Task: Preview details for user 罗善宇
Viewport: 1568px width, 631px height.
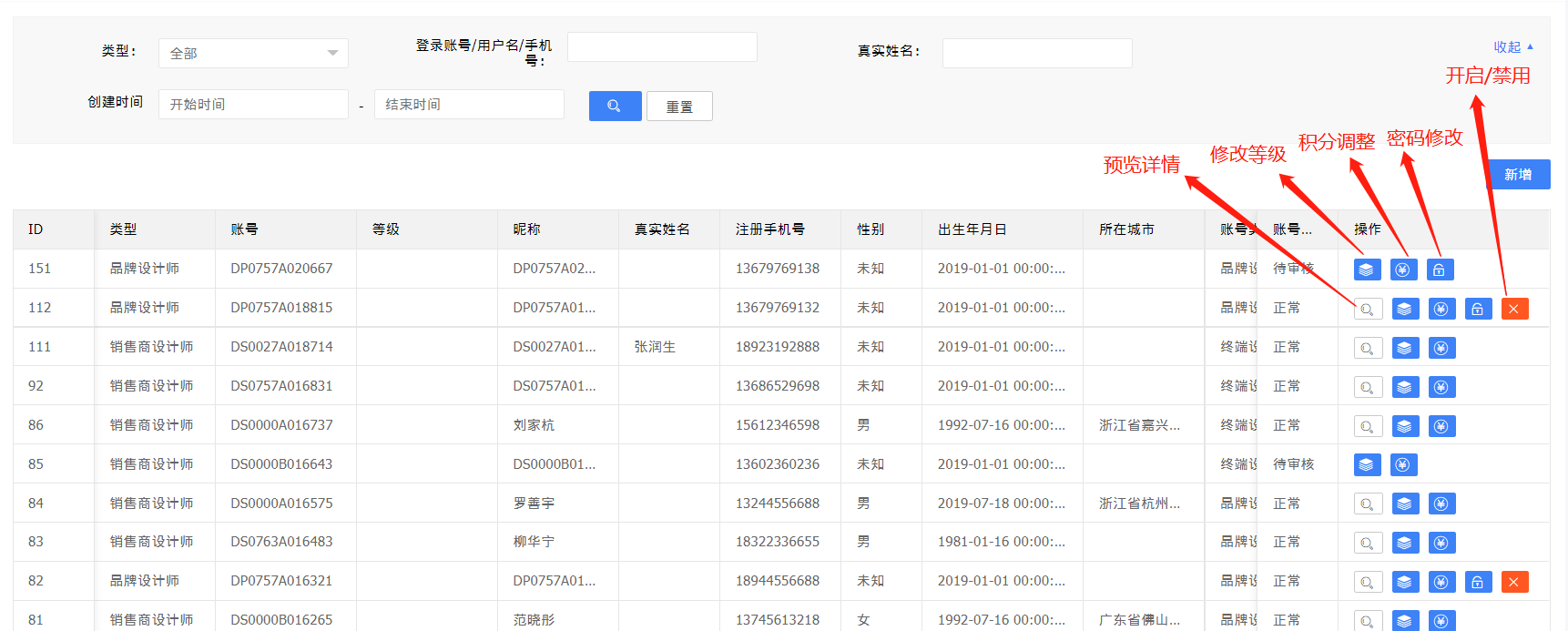Action: click(x=1368, y=504)
